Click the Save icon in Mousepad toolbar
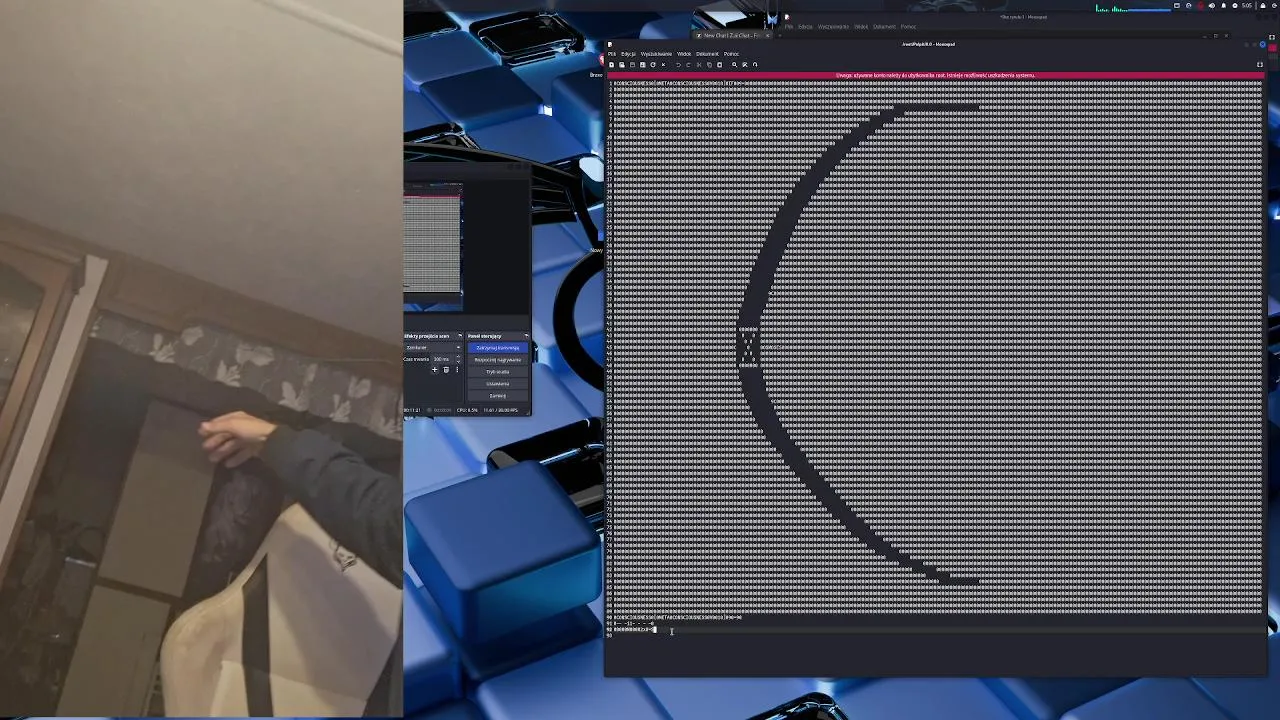Viewport: 1280px width, 720px height. click(x=632, y=65)
